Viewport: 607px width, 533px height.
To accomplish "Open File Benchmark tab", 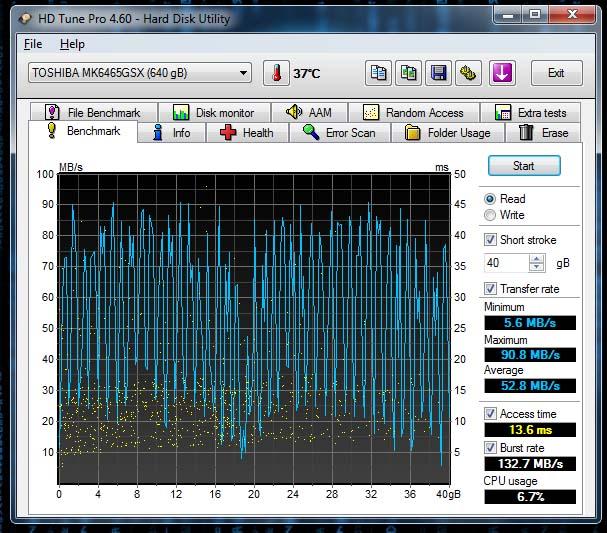I will 94,113.
